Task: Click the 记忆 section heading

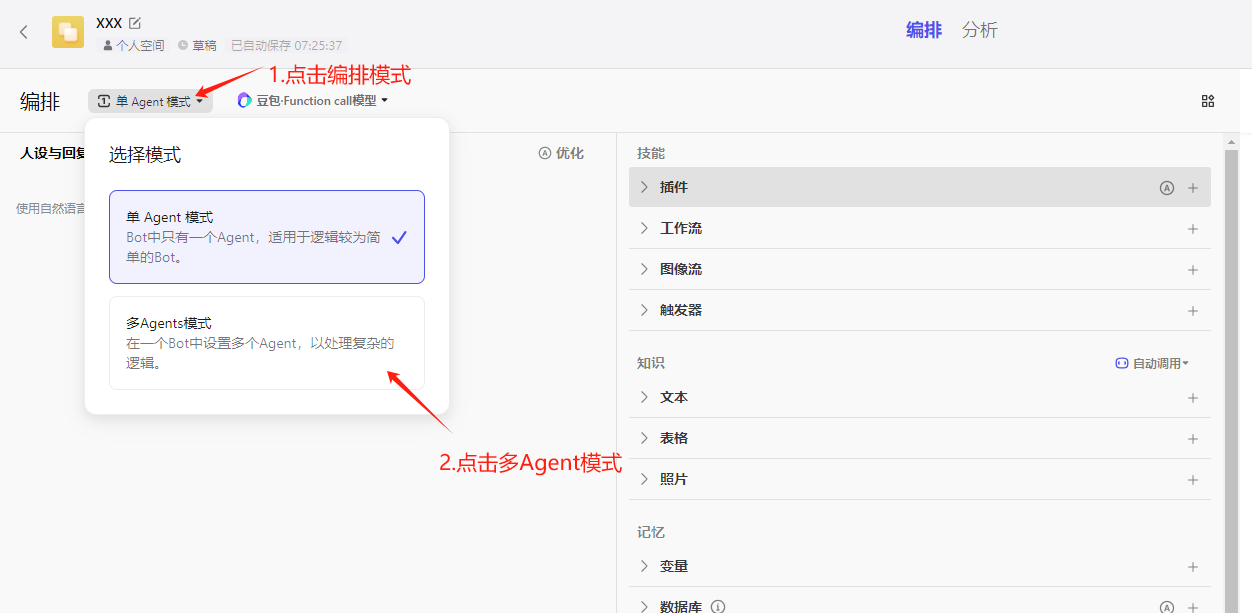Action: coord(651,532)
